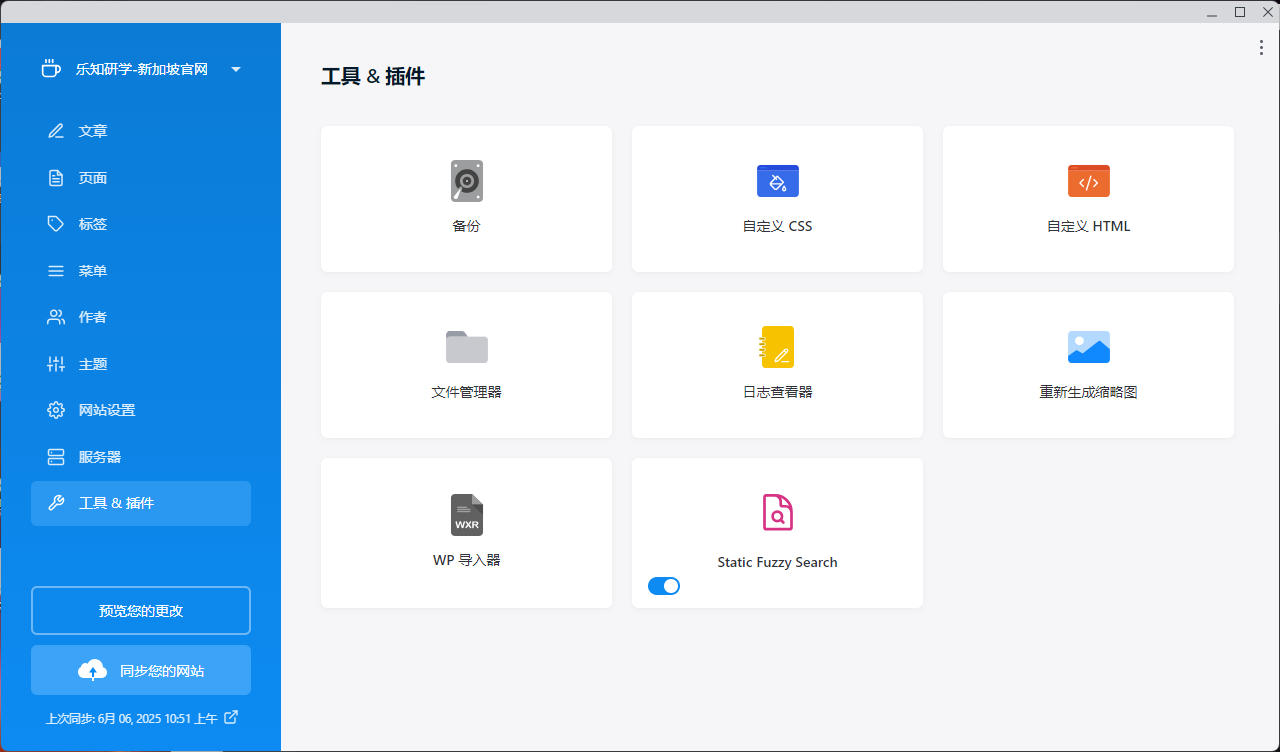Expand the 乐知研学-新加坡官网 site dropdown
Image resolution: width=1280 pixels, height=752 pixels.
click(236, 70)
